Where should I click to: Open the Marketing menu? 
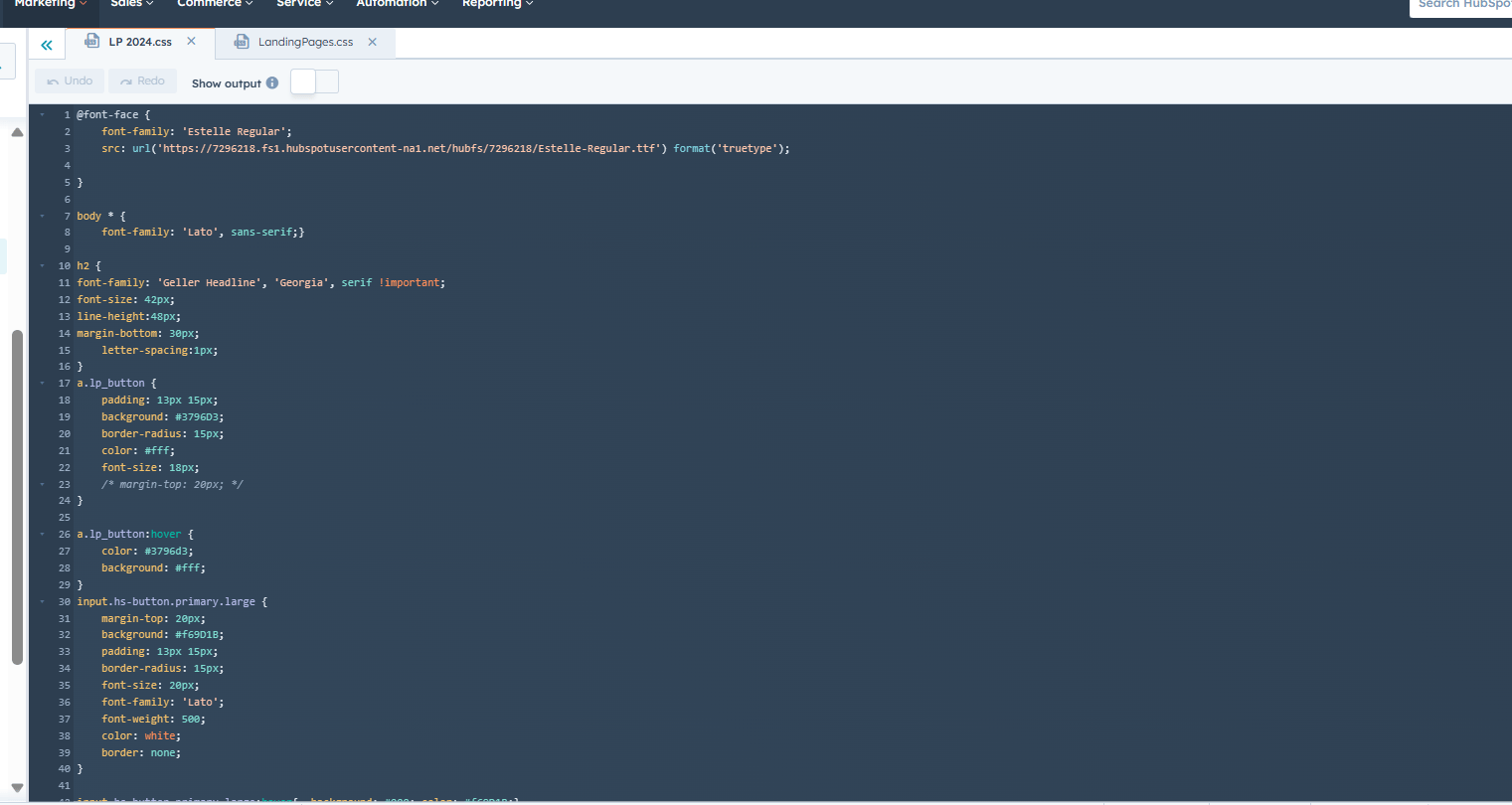(51, 4)
